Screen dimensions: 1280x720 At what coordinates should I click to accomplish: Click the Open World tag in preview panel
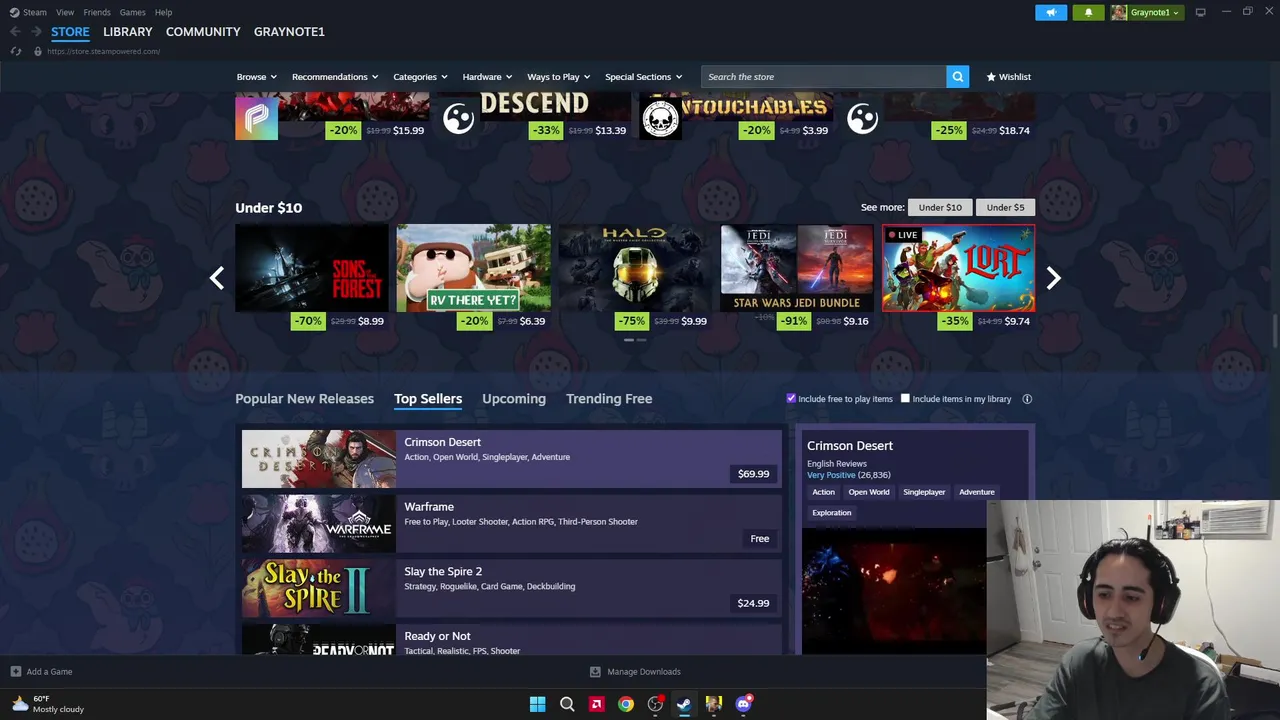tap(869, 492)
